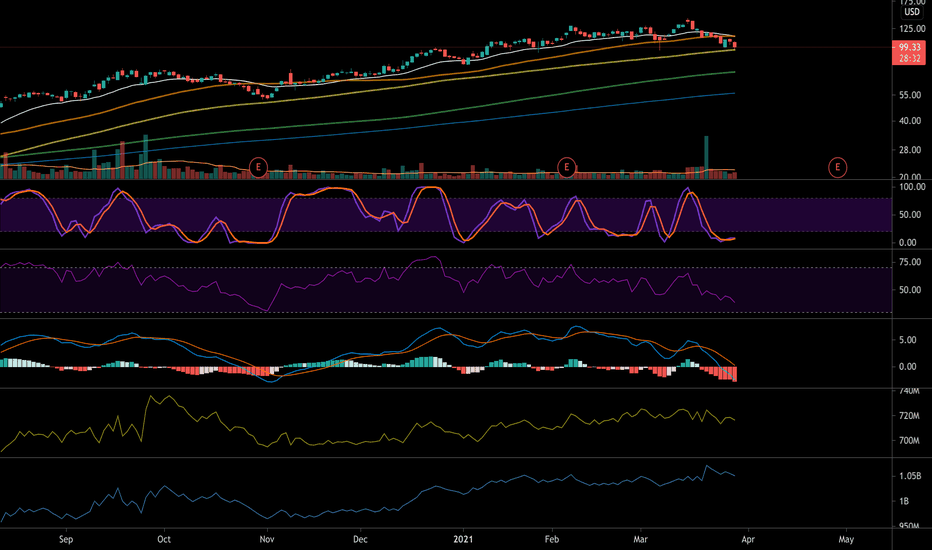Click the Apr date label
Viewport: 932px width, 550px height.
click(748, 539)
